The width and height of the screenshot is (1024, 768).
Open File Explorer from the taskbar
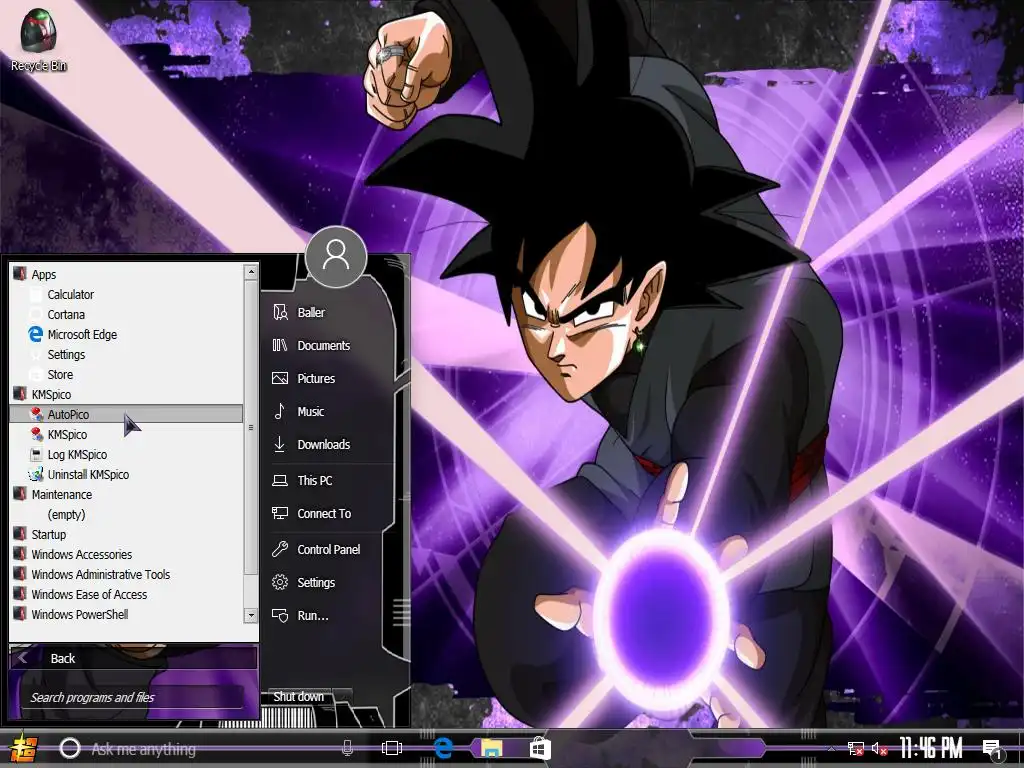[x=492, y=748]
